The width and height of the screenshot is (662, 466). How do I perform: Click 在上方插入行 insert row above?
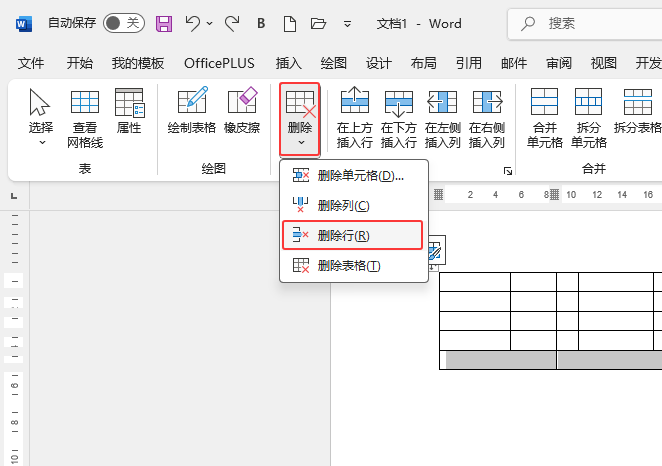[x=355, y=118]
